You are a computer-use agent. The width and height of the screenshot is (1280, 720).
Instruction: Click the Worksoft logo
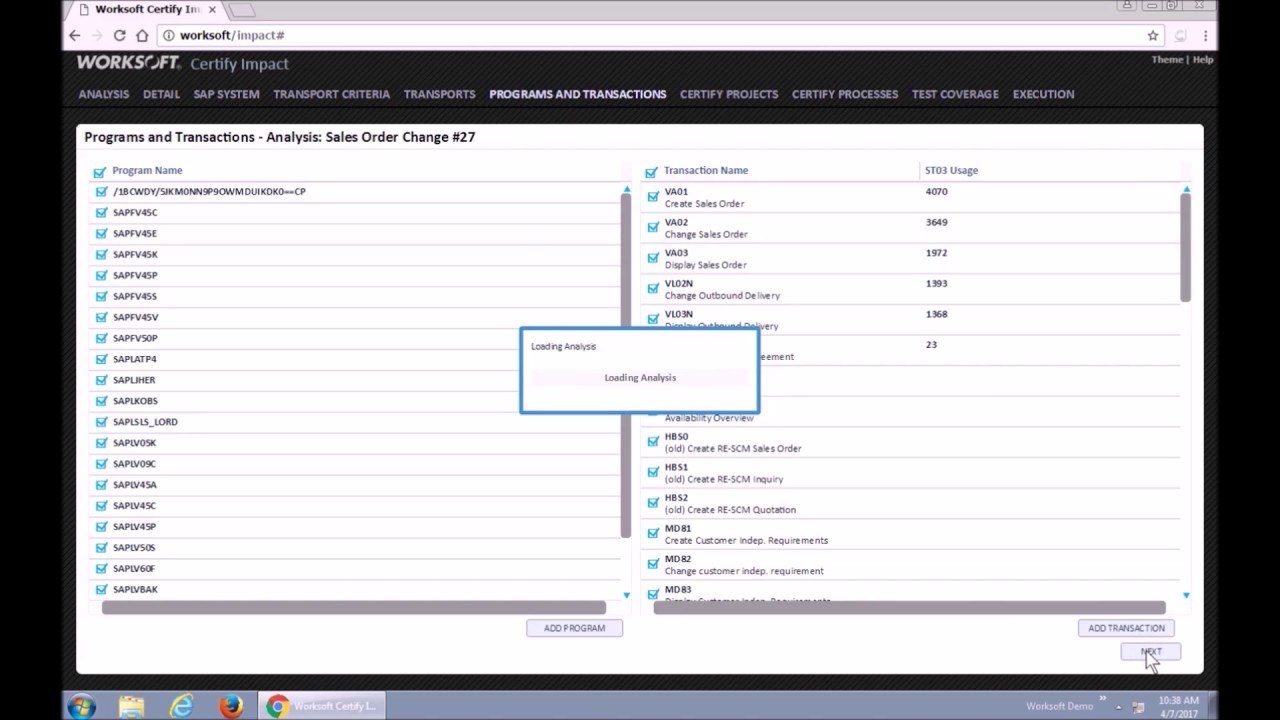[128, 63]
